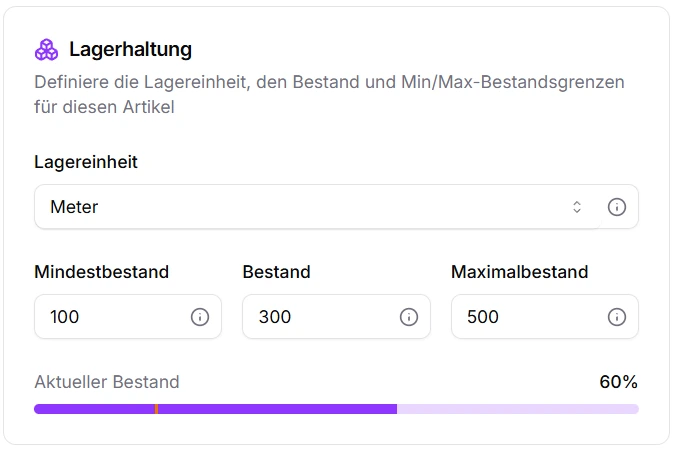Viewport: 677px width, 449px height.
Task: Click the info icon in Mindestbestand field
Action: pos(200,317)
